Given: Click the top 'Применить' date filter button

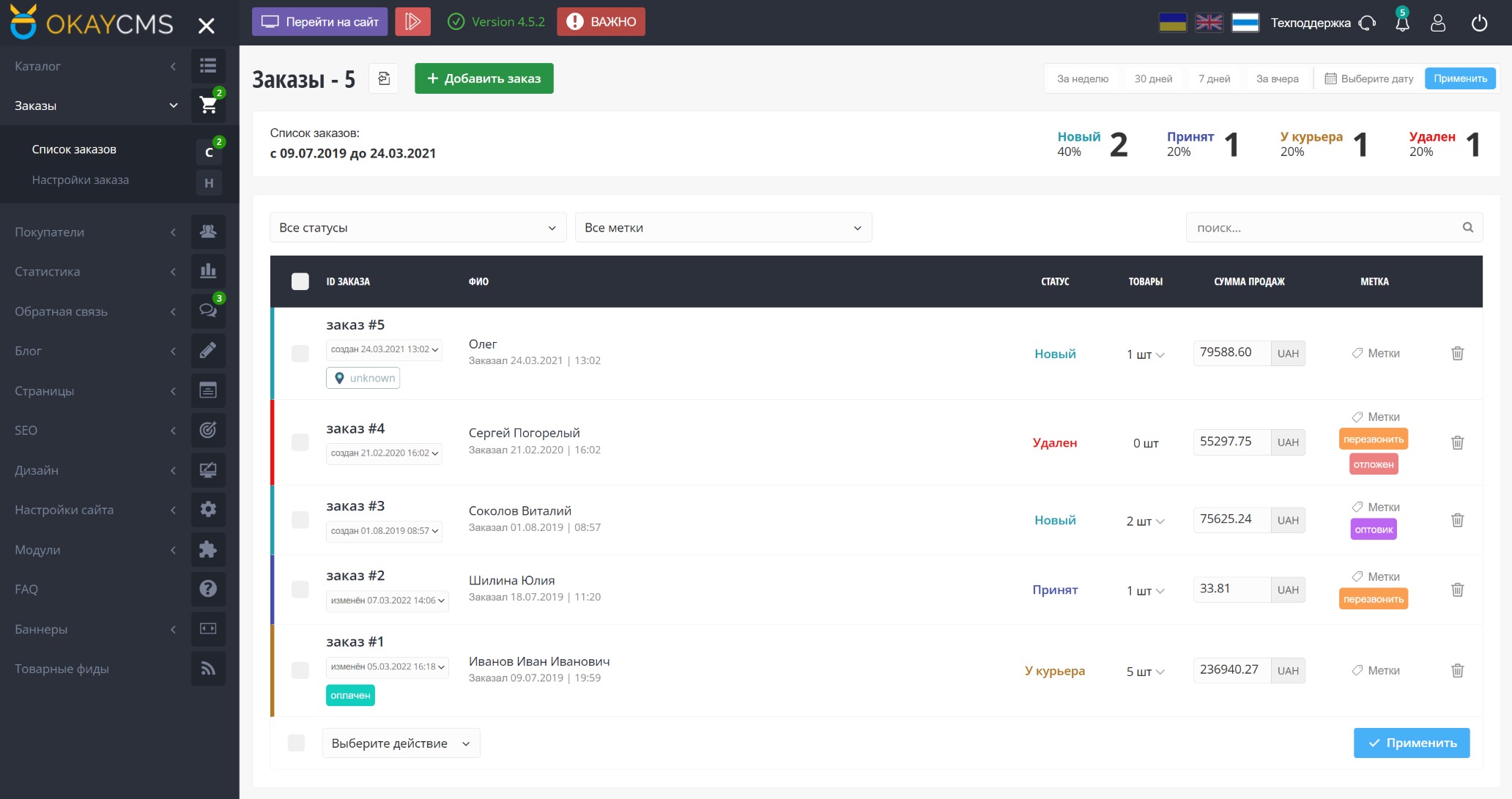Looking at the screenshot, I should 1460,78.
